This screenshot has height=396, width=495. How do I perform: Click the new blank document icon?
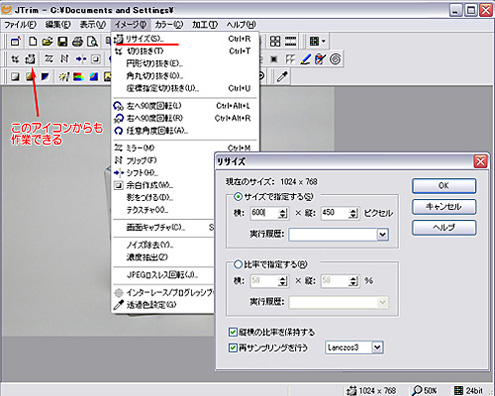pyautogui.click(x=33, y=42)
